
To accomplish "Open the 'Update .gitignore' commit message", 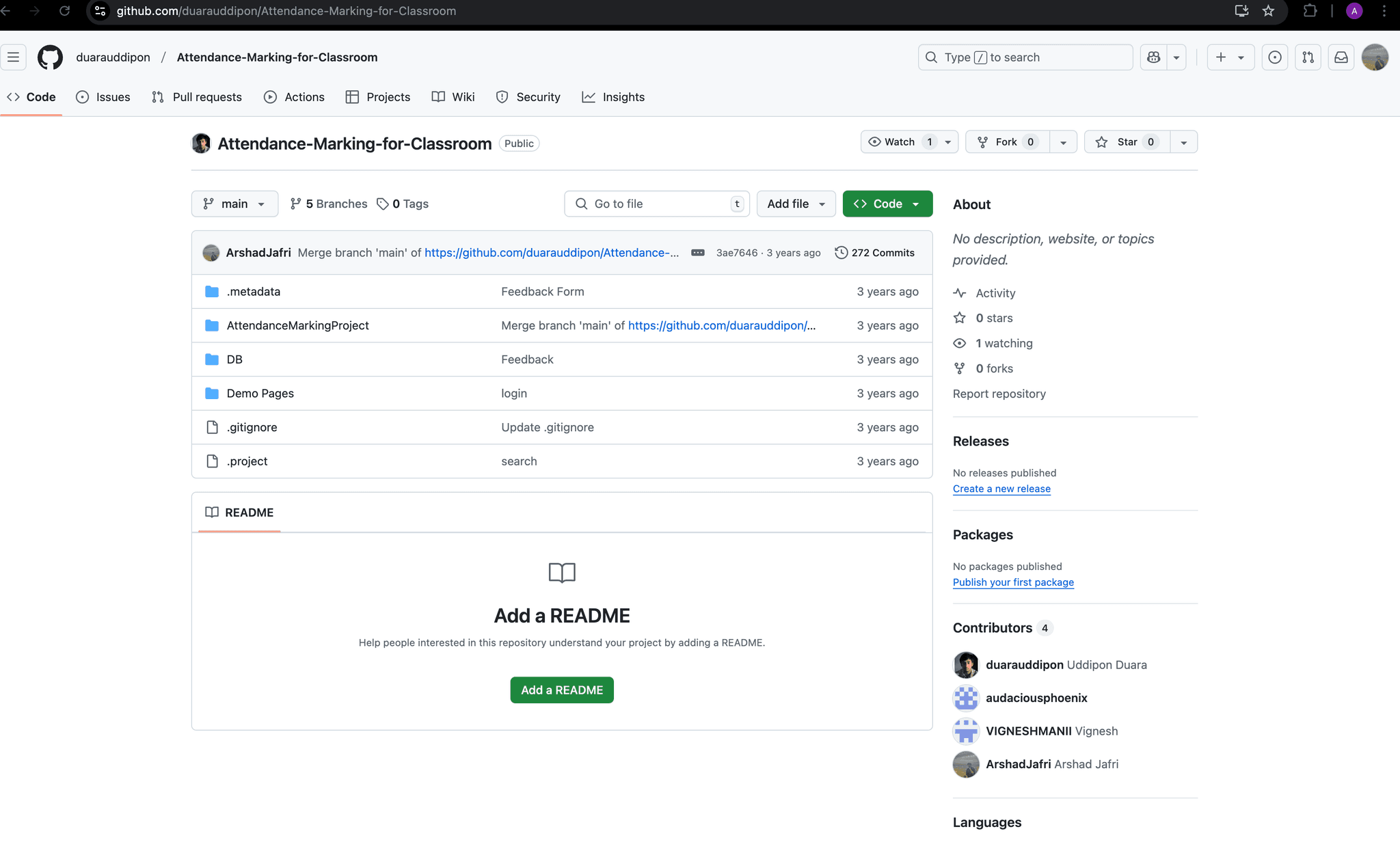I will point(548,428).
